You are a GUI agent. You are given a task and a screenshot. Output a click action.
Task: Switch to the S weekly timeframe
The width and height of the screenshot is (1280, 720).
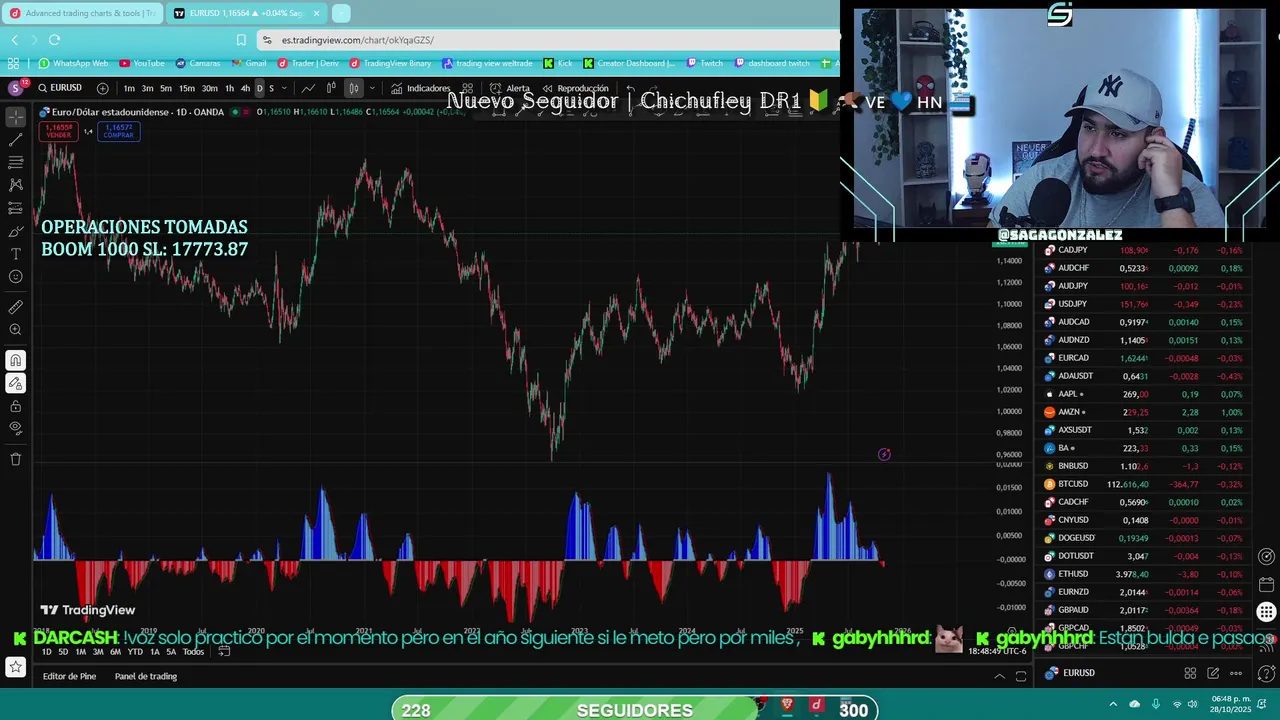[x=271, y=88]
